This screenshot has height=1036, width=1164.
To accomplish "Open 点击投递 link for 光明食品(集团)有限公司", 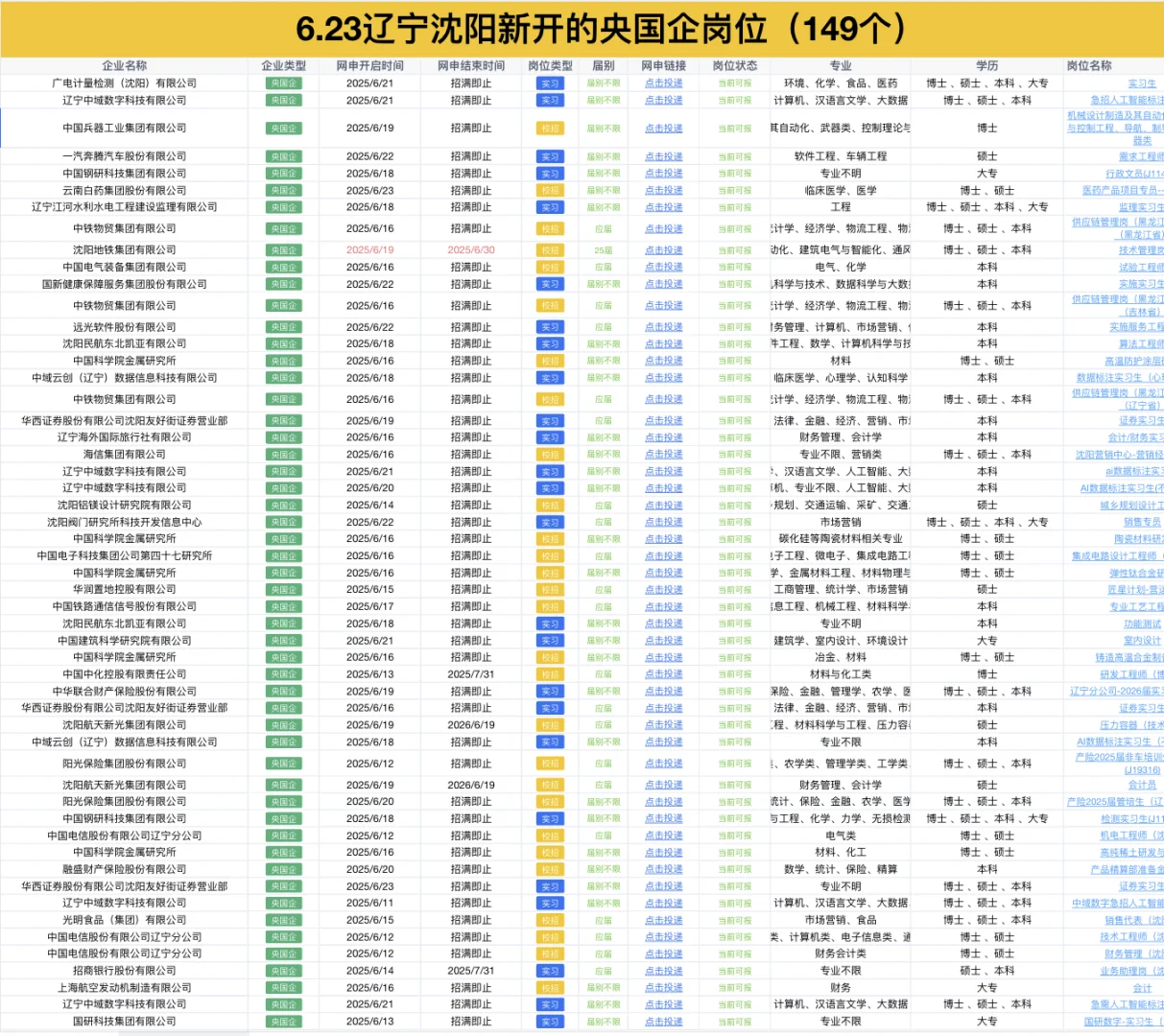I will (x=664, y=920).
